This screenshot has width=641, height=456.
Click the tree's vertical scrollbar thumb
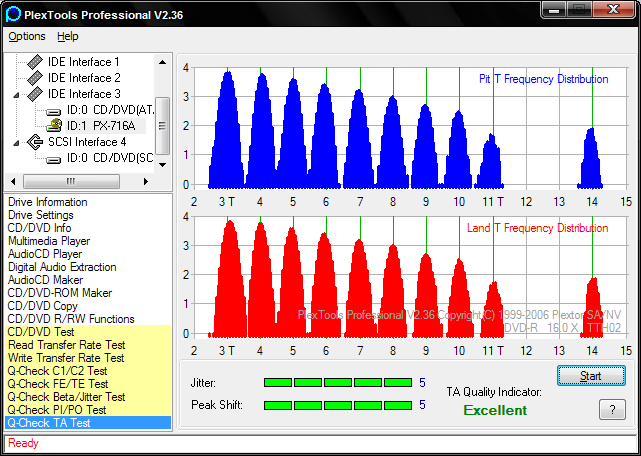point(162,126)
